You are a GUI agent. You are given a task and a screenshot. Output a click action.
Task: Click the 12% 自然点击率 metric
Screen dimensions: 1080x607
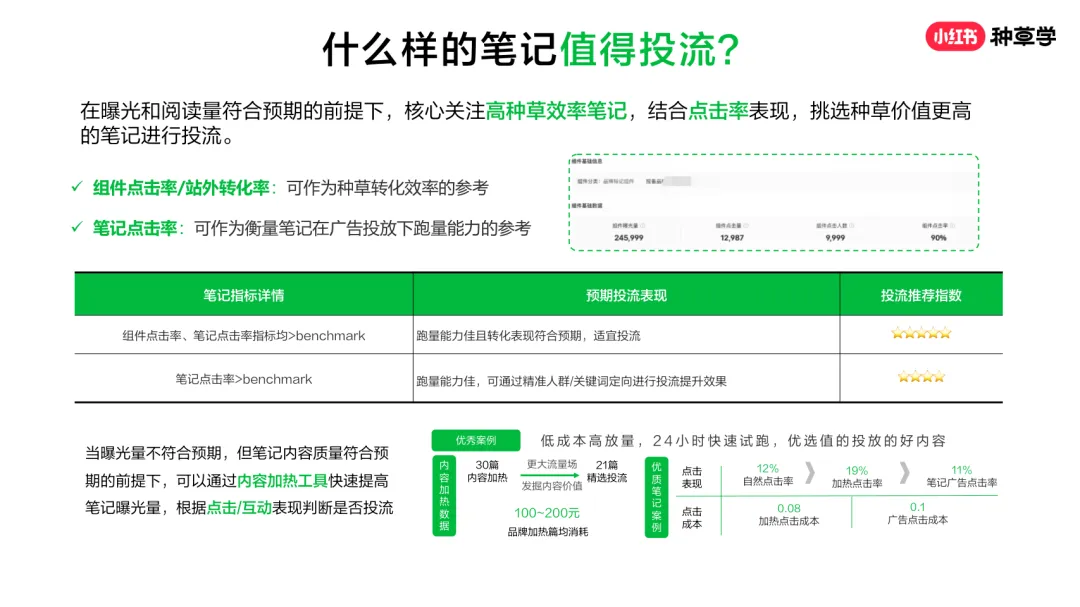tap(767, 475)
